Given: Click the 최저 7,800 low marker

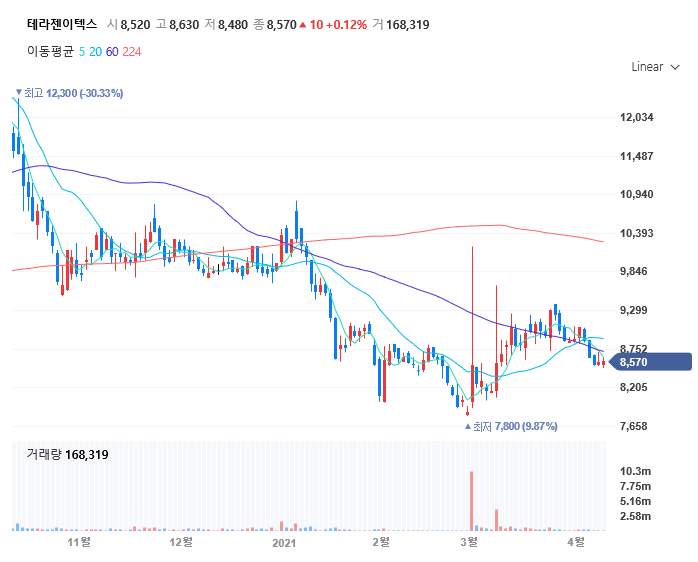Looking at the screenshot, I should (x=511, y=426).
